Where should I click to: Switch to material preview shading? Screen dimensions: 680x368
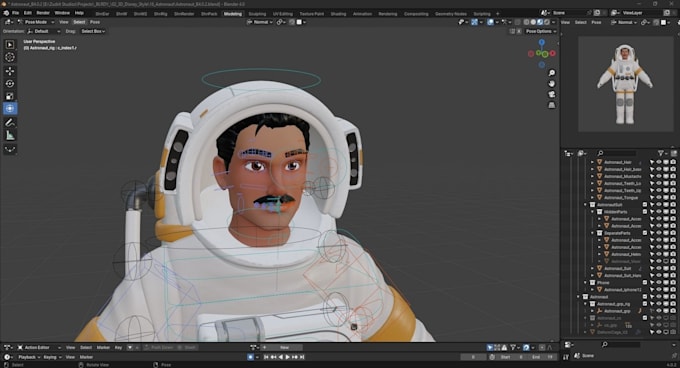click(540, 22)
